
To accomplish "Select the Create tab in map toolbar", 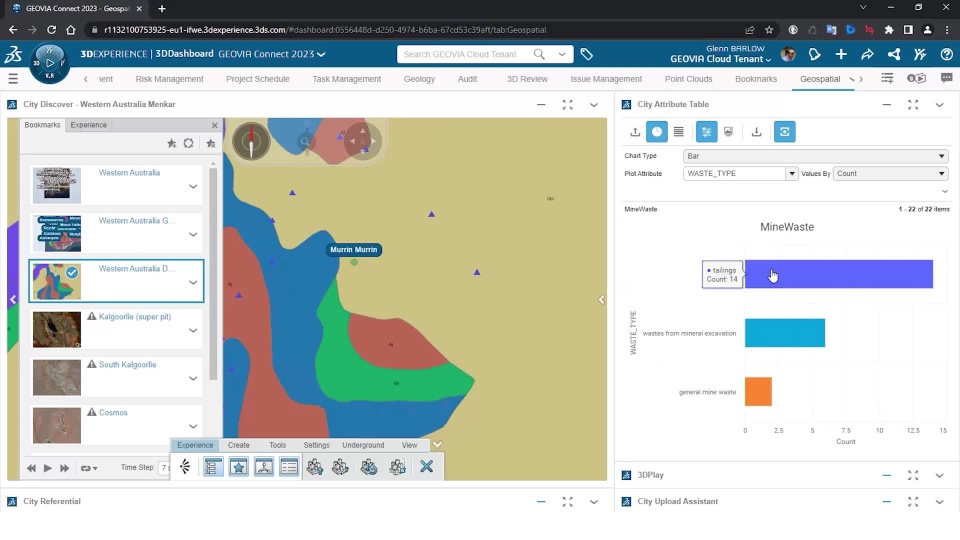I will tap(239, 445).
